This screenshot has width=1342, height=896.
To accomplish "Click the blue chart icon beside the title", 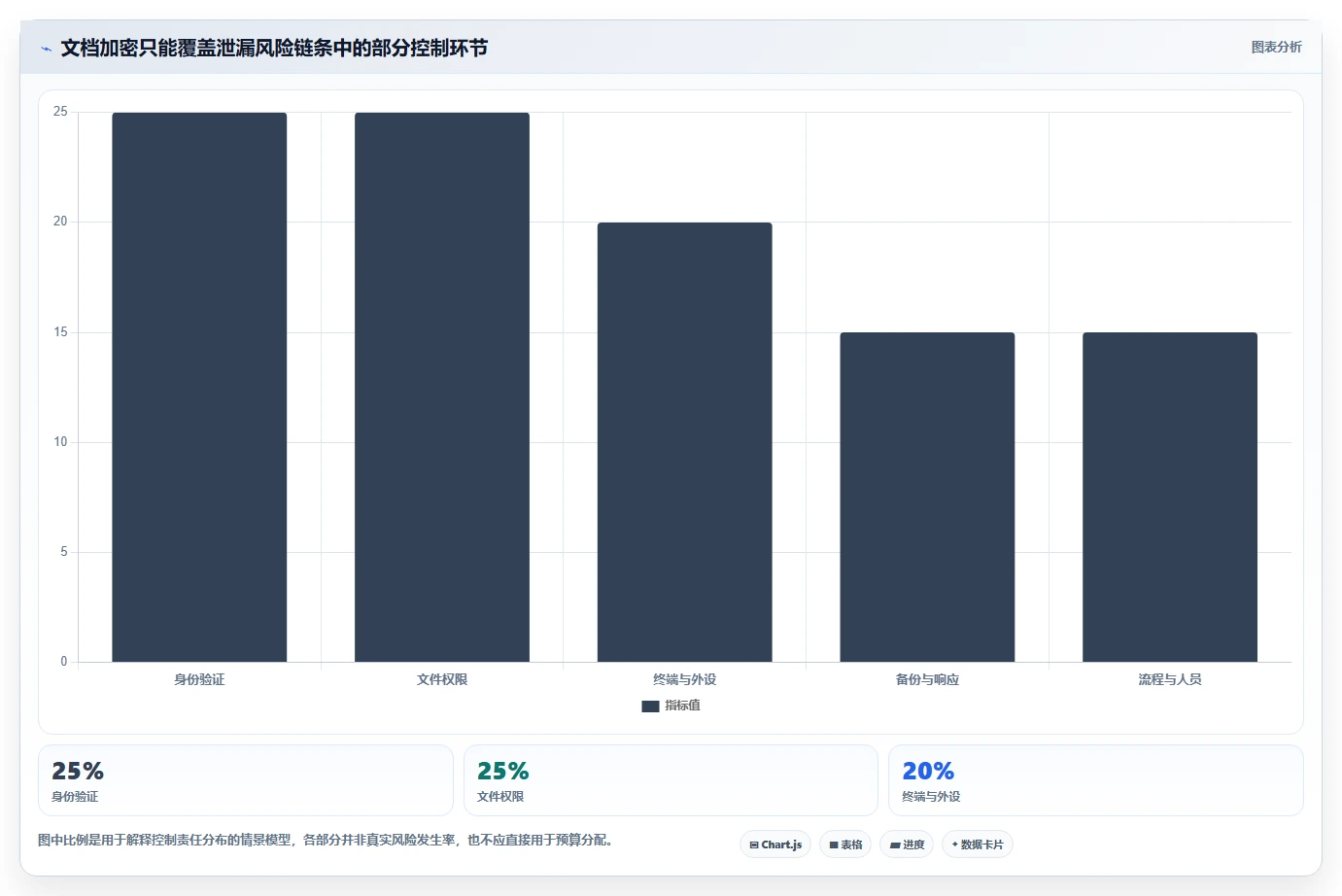I will click(46, 49).
